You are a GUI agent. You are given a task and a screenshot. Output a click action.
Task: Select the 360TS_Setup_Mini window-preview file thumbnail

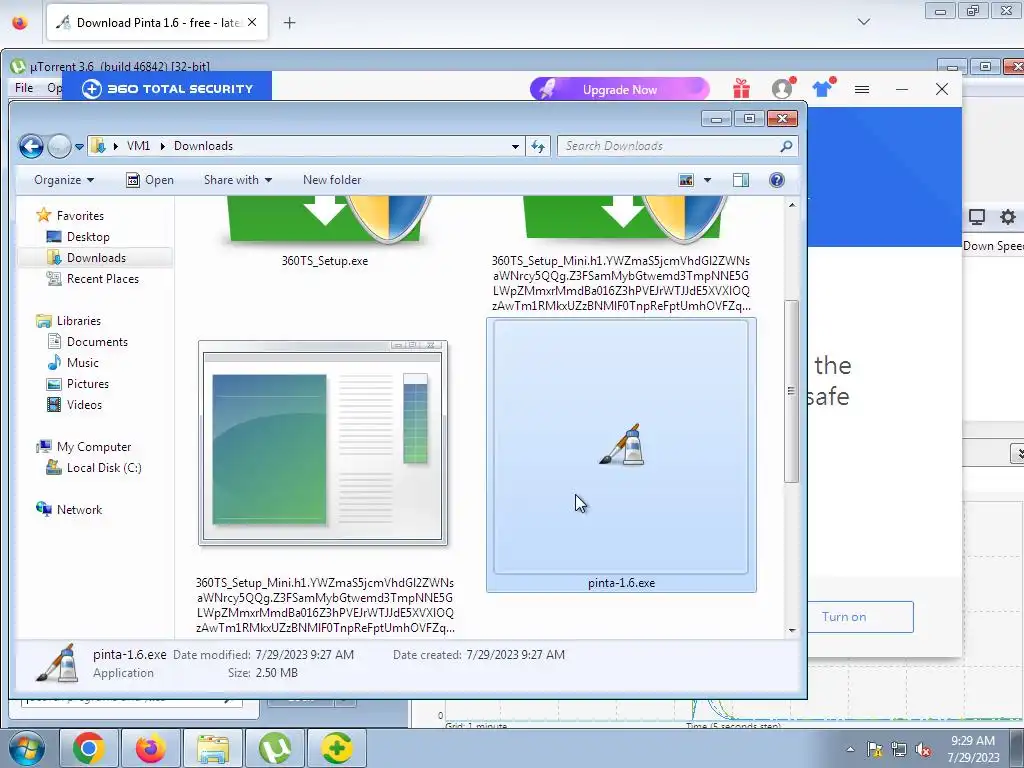(x=323, y=443)
